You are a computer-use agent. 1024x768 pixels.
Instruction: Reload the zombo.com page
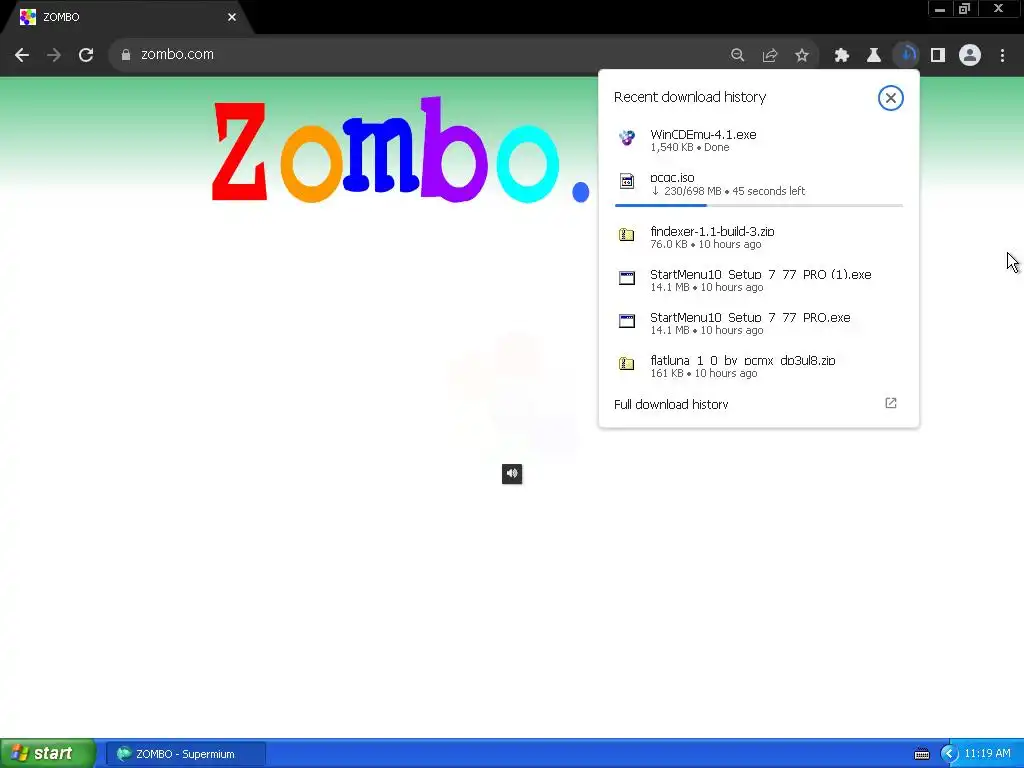(x=86, y=55)
